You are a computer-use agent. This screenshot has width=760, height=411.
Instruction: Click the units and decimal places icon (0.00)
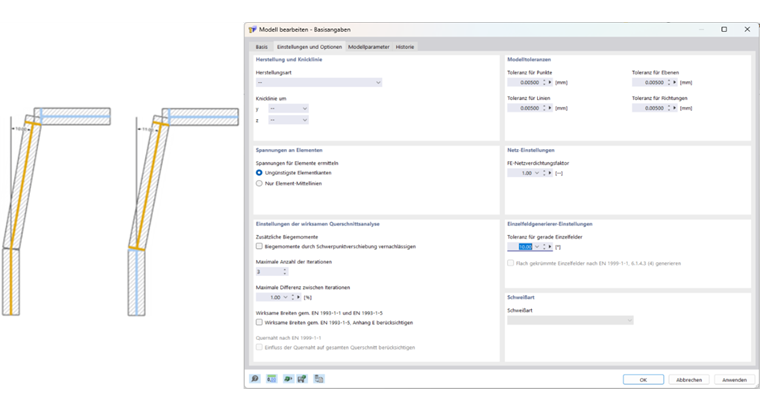271,379
